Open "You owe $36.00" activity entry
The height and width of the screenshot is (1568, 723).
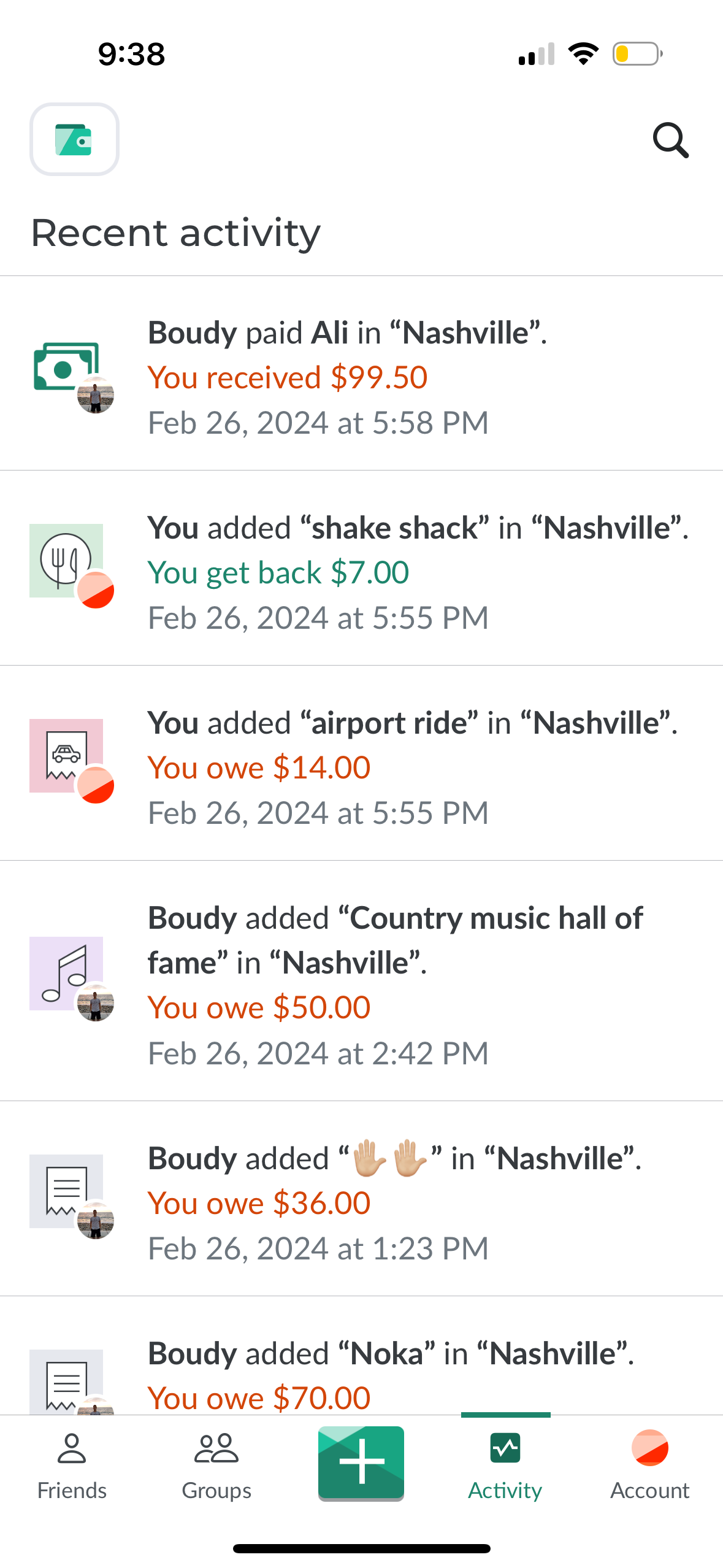[x=259, y=1203]
